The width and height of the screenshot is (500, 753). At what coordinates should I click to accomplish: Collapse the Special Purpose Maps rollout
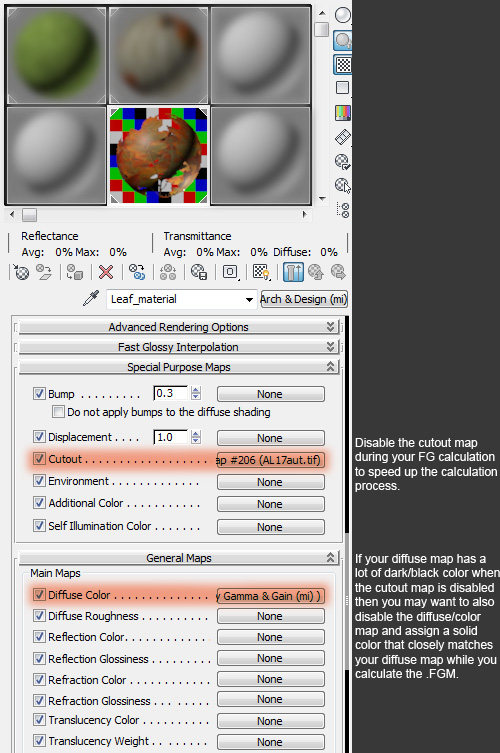[x=179, y=367]
